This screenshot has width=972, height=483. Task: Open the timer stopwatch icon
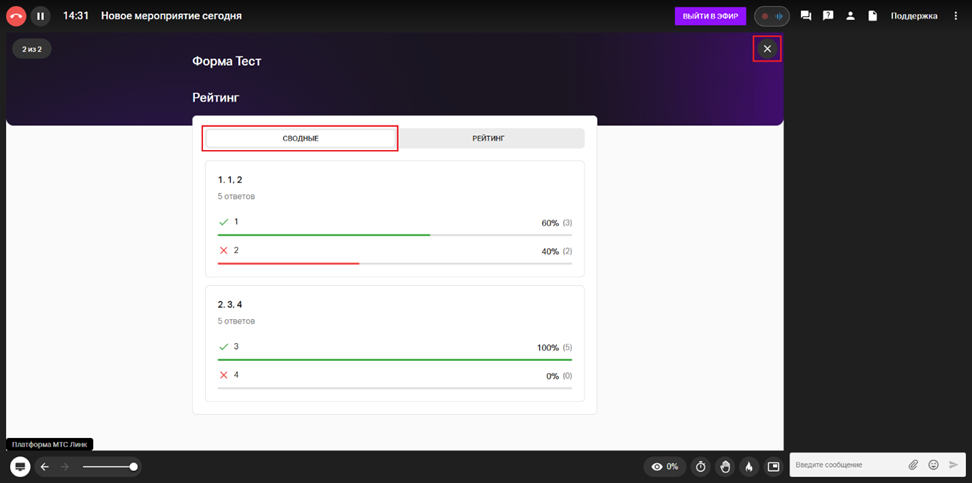coord(701,466)
